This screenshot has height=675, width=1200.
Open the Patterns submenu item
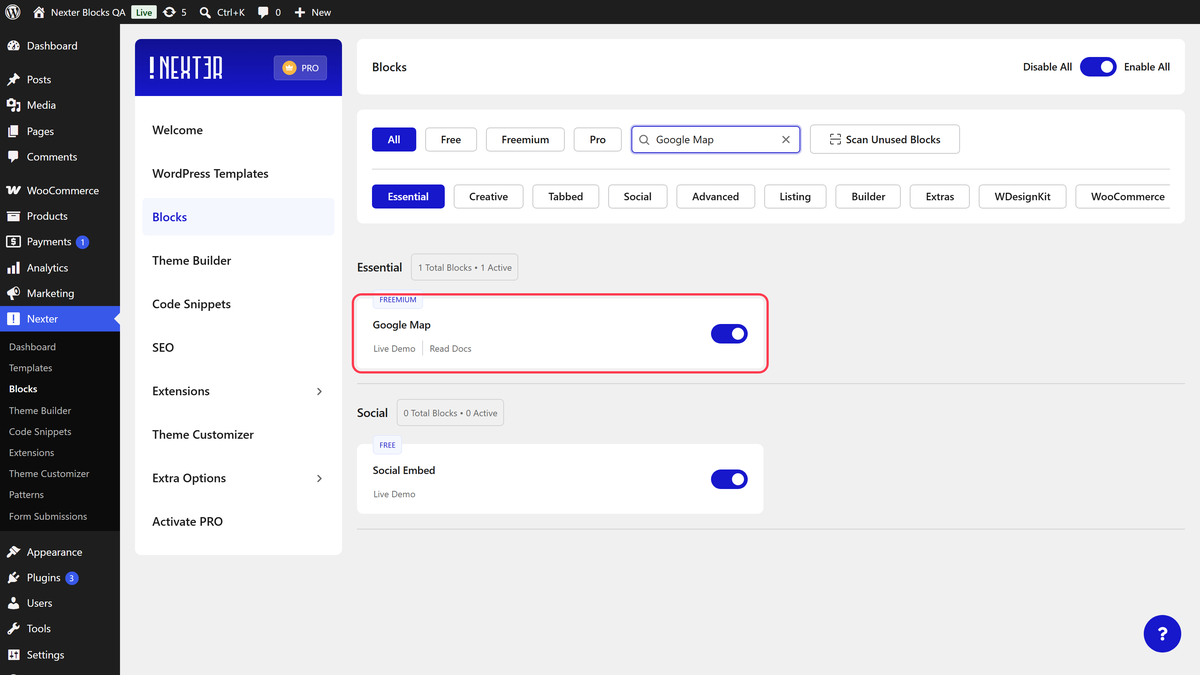point(27,495)
